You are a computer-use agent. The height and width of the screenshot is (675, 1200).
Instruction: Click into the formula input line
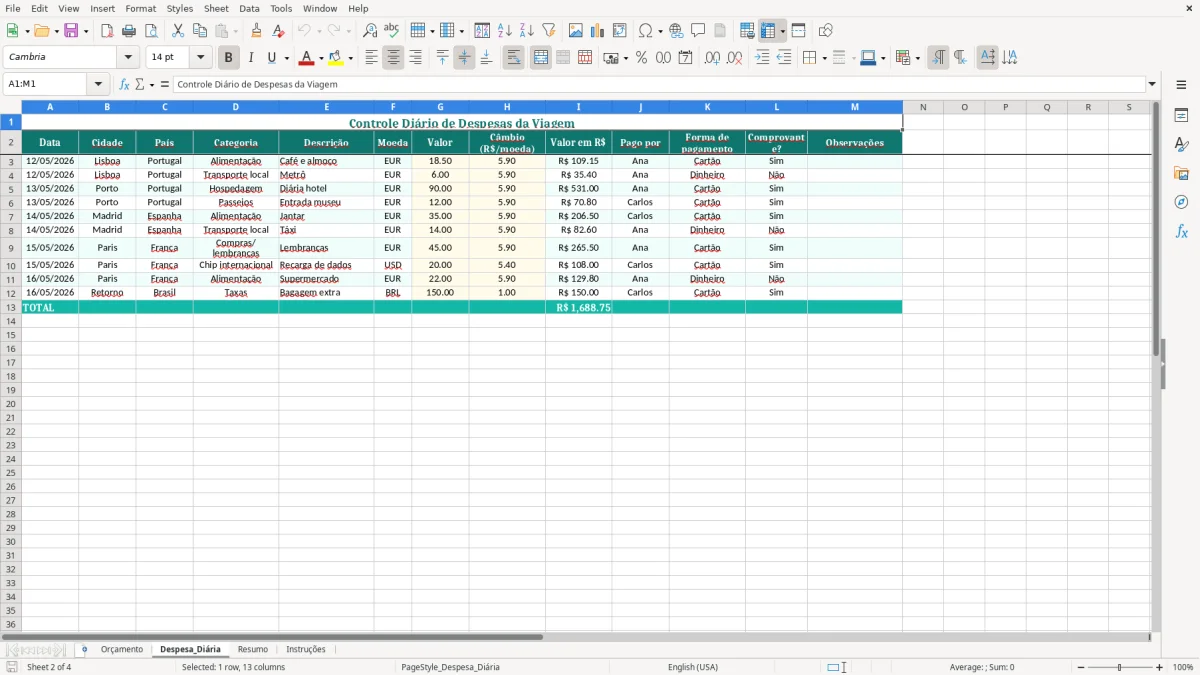[x=659, y=84]
